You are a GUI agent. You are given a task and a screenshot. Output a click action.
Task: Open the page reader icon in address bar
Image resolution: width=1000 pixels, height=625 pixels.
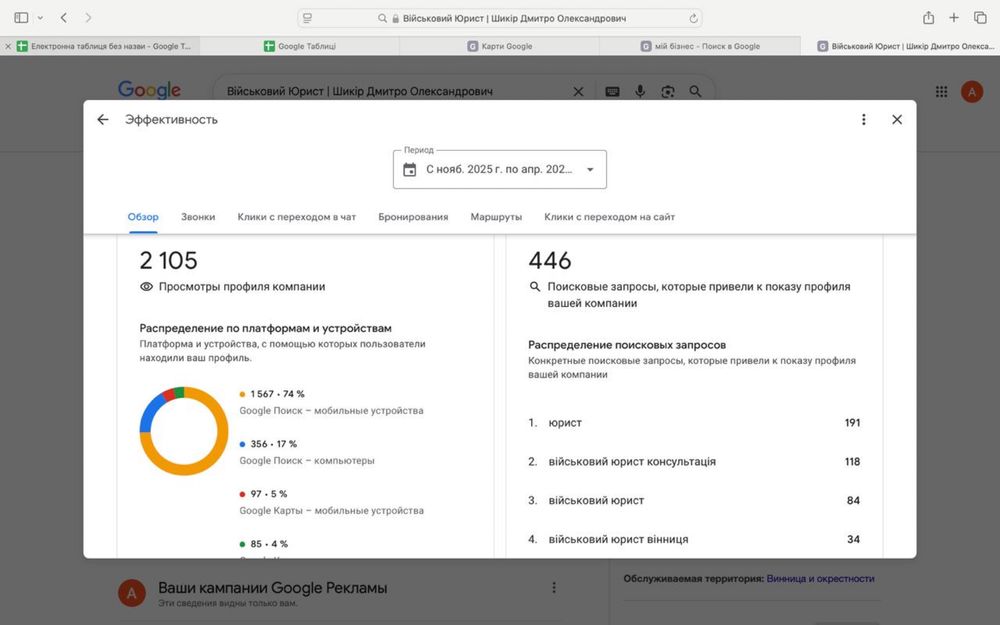[307, 18]
